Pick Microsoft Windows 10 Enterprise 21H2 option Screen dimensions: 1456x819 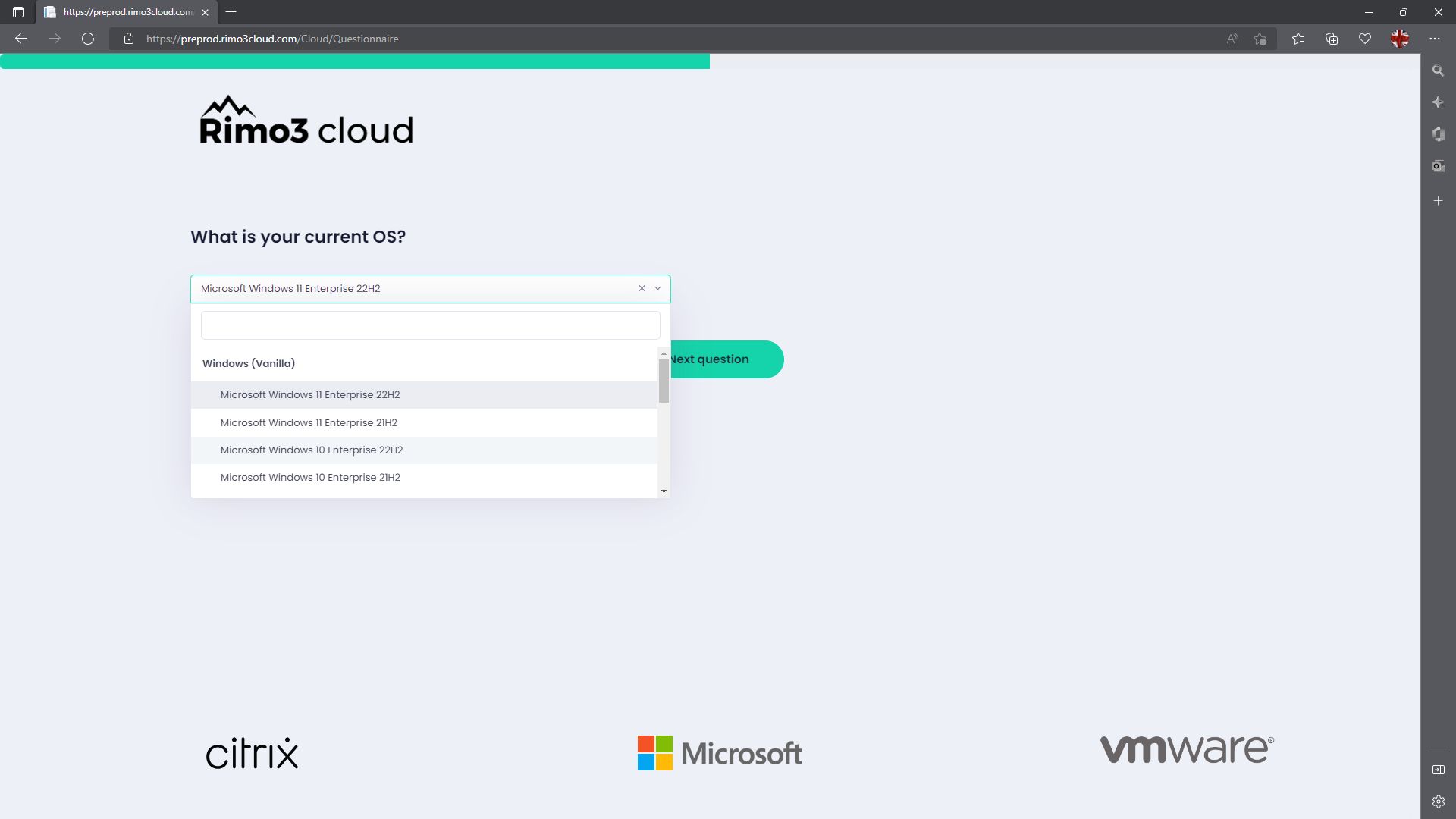[x=310, y=477]
